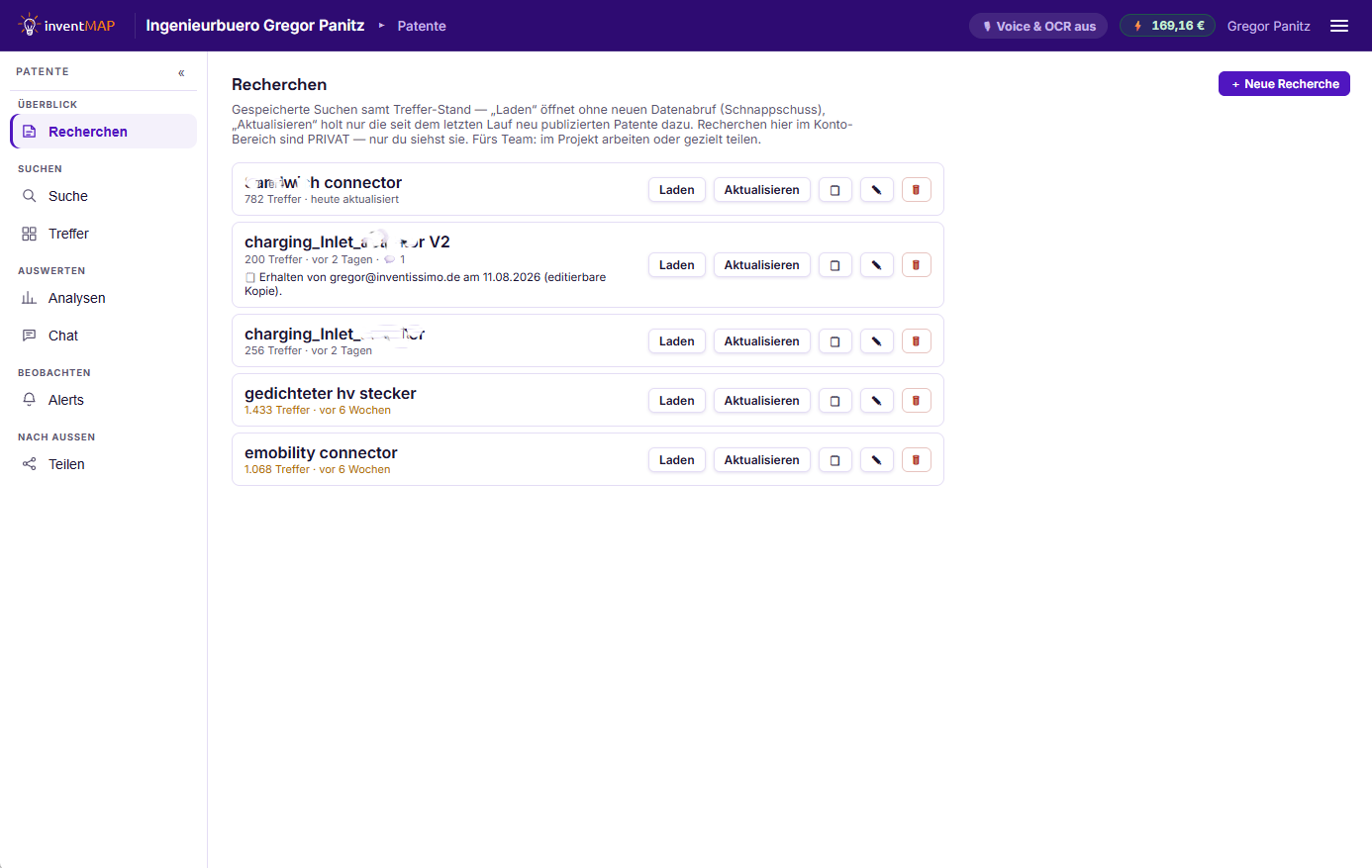This screenshot has height=868, width=1372.
Task: Edit the gedichteter hv stecker search
Action: [x=877, y=401]
